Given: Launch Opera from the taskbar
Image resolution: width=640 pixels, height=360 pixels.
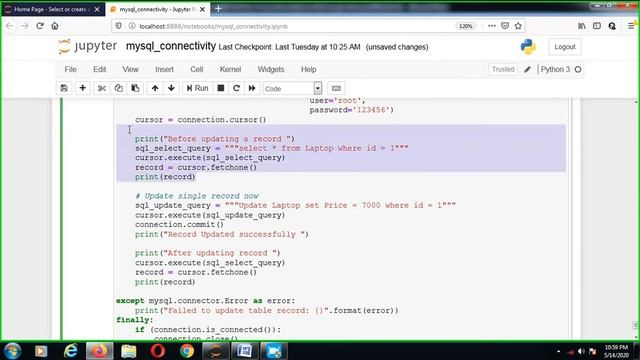Looking at the screenshot, I should click(x=158, y=351).
